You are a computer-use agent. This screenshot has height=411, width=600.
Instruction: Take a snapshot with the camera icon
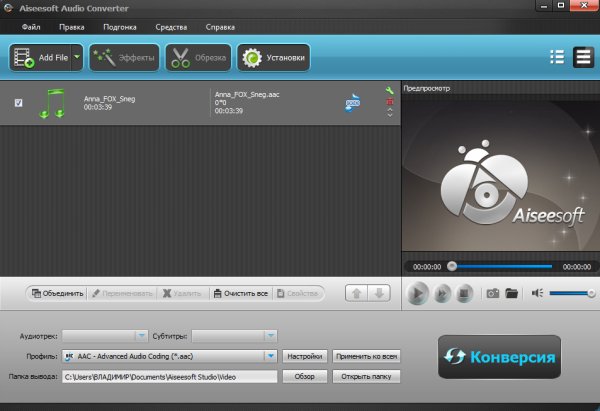pyautogui.click(x=492, y=294)
